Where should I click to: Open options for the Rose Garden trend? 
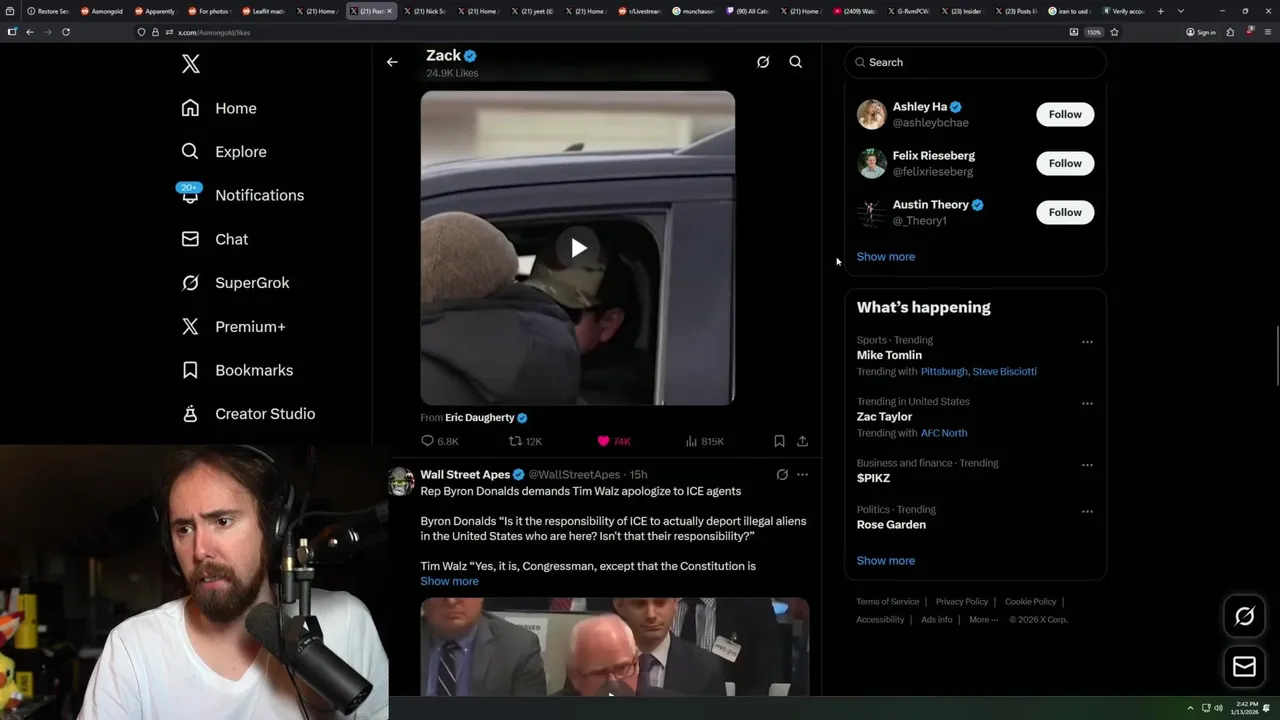click(1087, 512)
